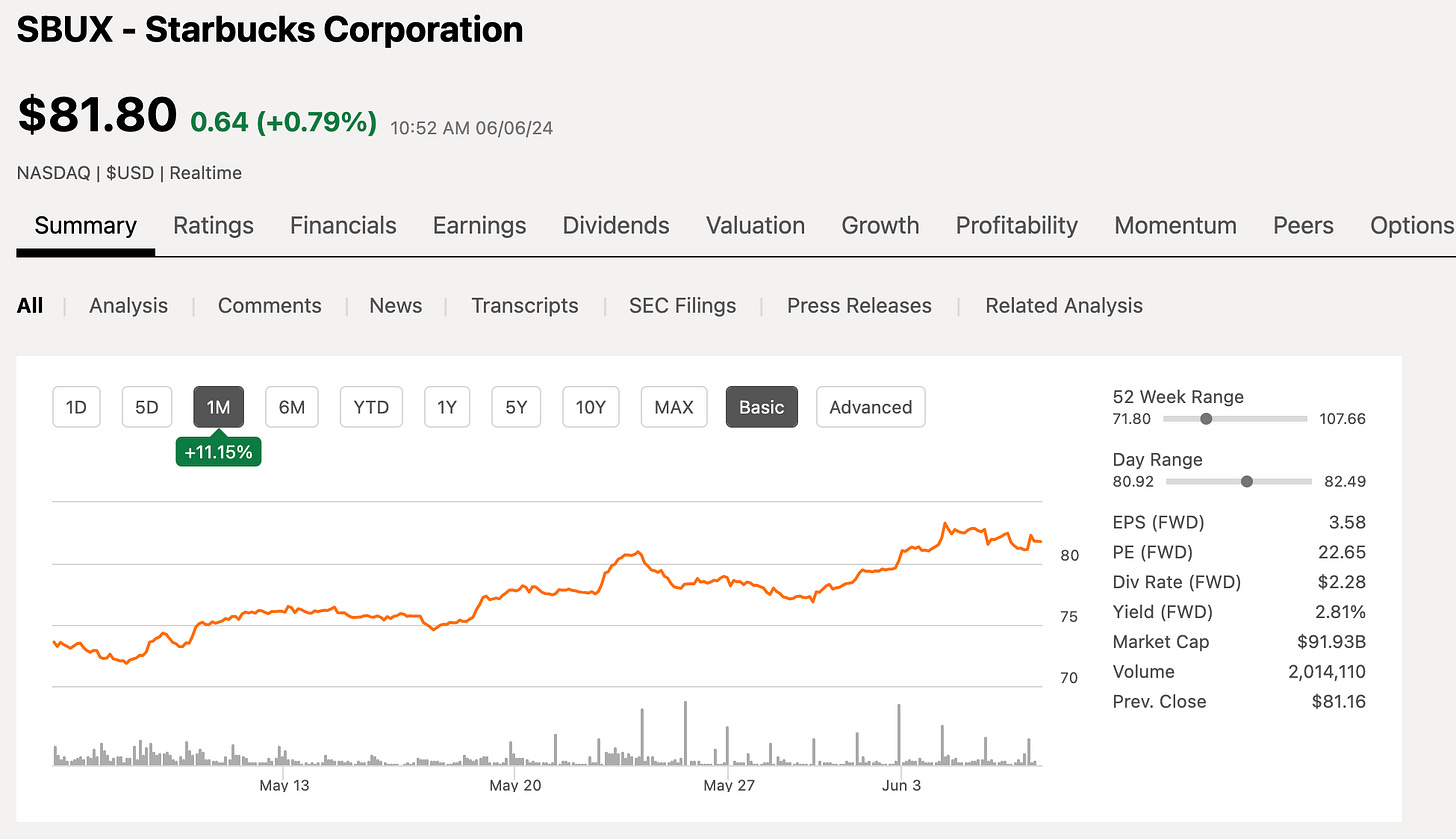Click the May 20 date label on the chart axis

click(515, 786)
